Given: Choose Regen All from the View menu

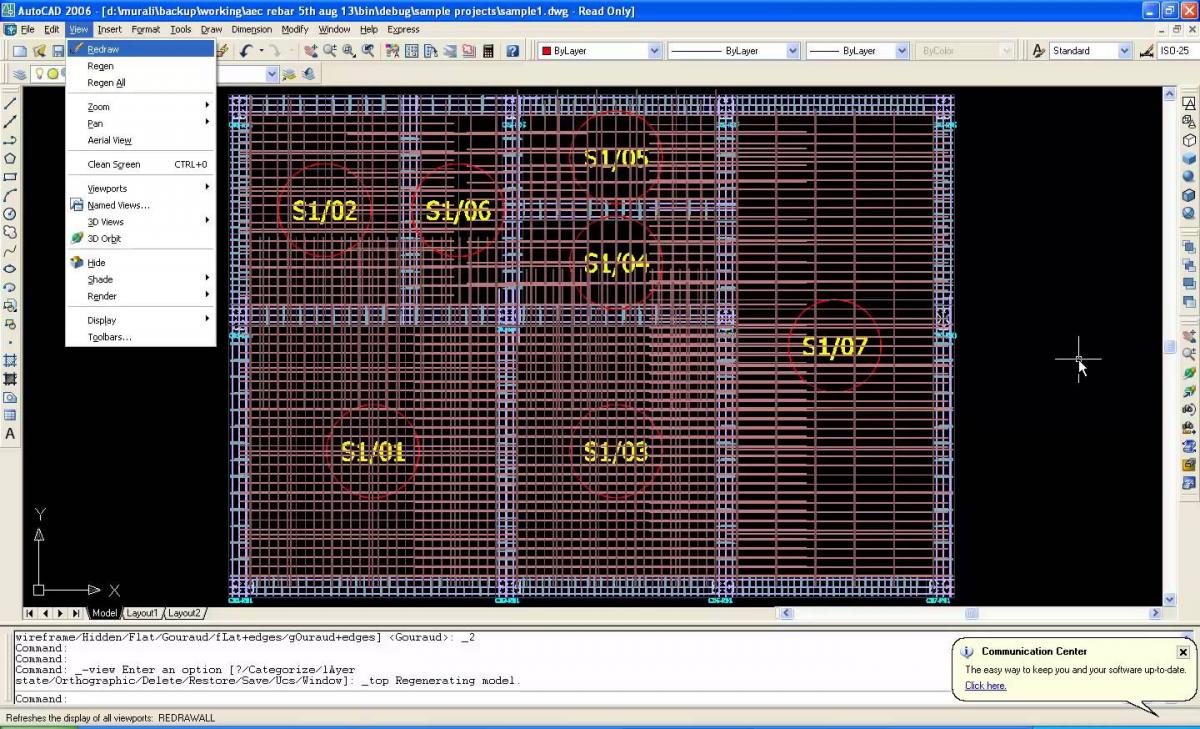Looking at the screenshot, I should pos(106,83).
